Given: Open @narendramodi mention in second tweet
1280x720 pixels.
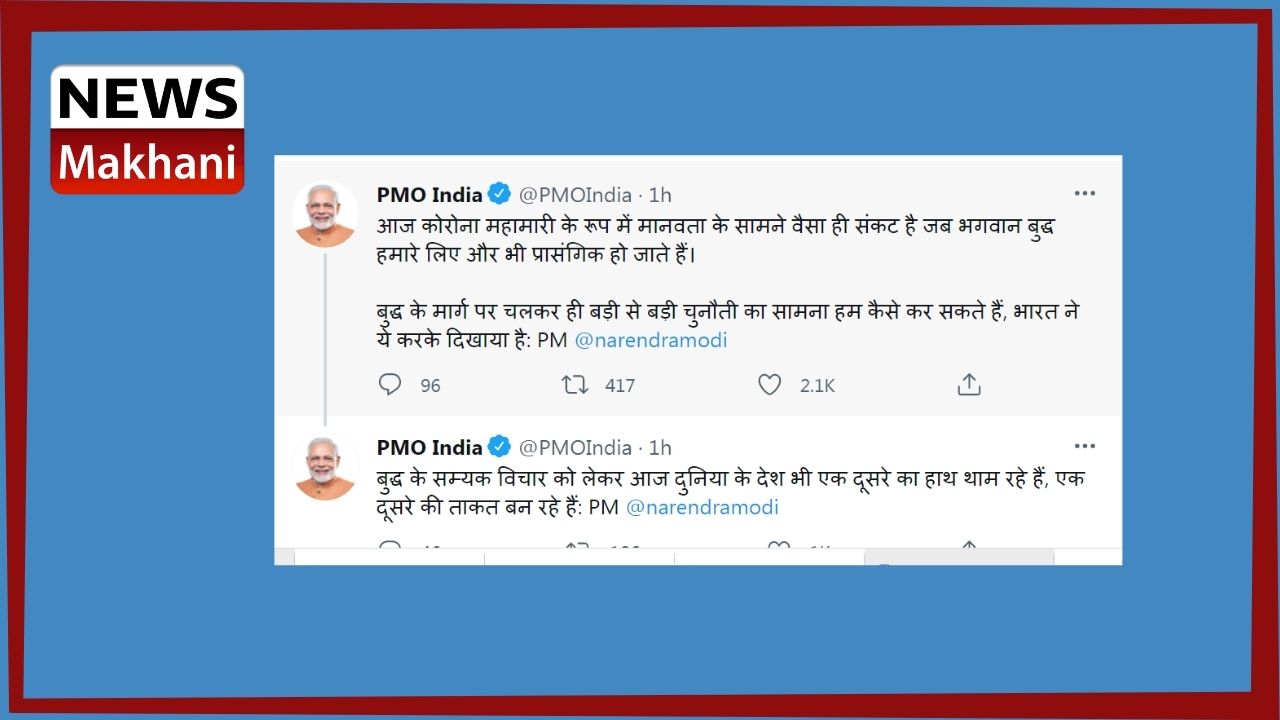Looking at the screenshot, I should [x=702, y=507].
